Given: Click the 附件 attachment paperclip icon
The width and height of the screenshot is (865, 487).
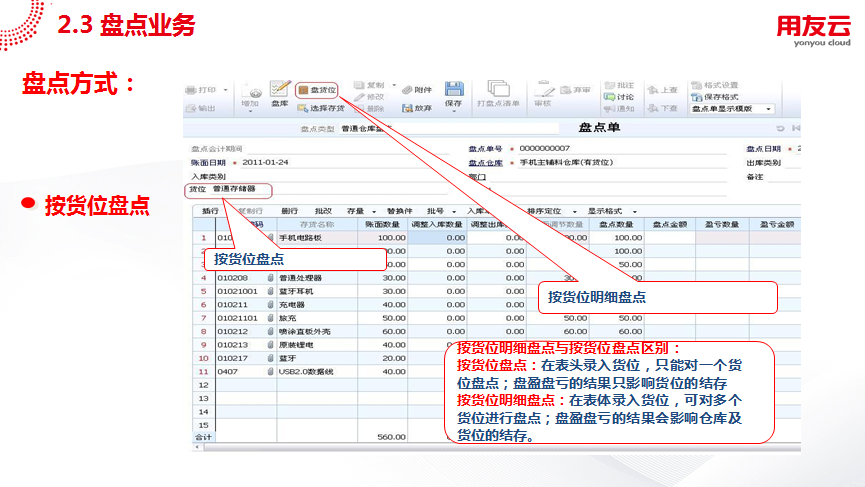Looking at the screenshot, I should [x=407, y=89].
